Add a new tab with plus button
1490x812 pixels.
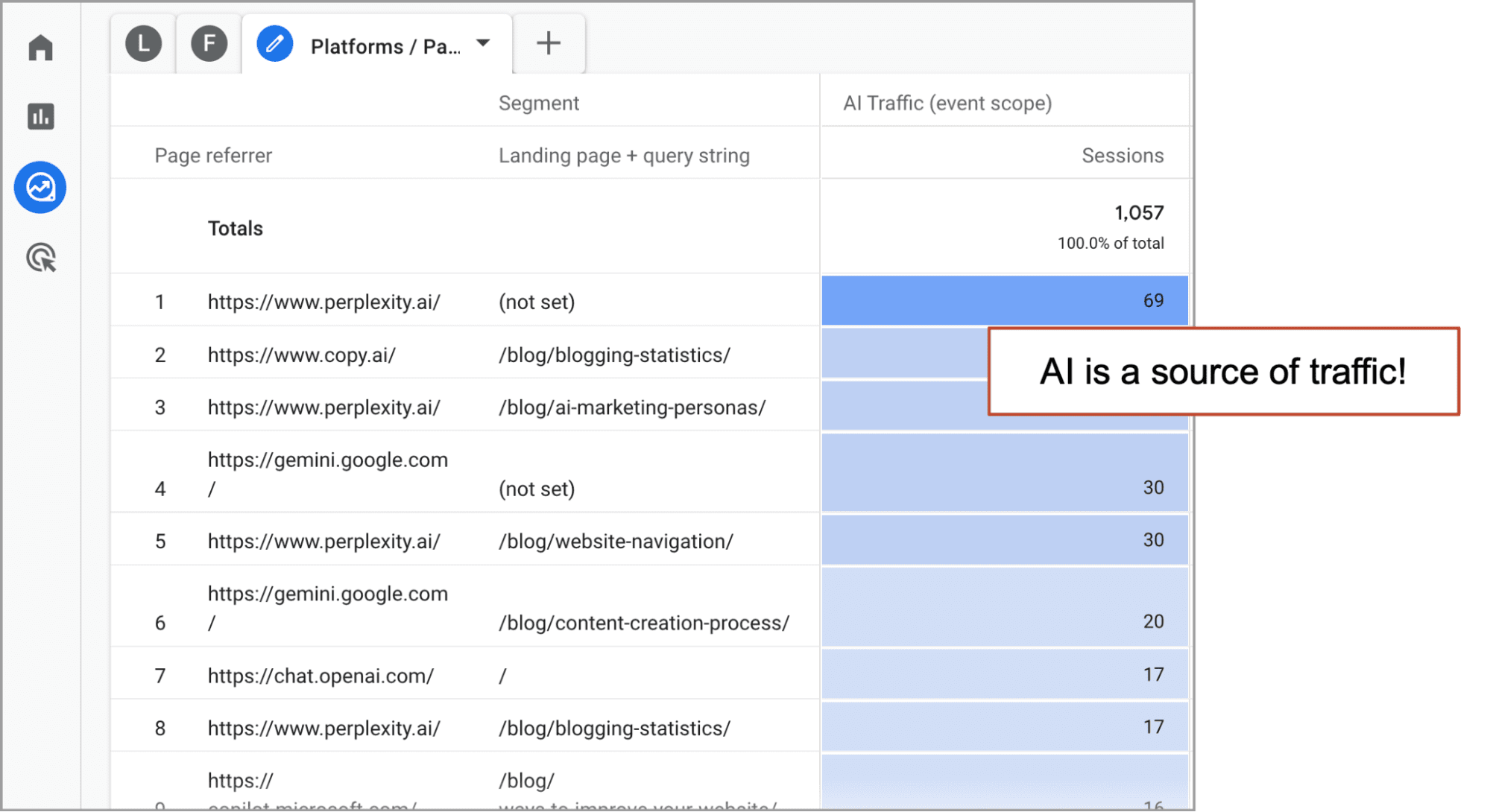point(549,43)
